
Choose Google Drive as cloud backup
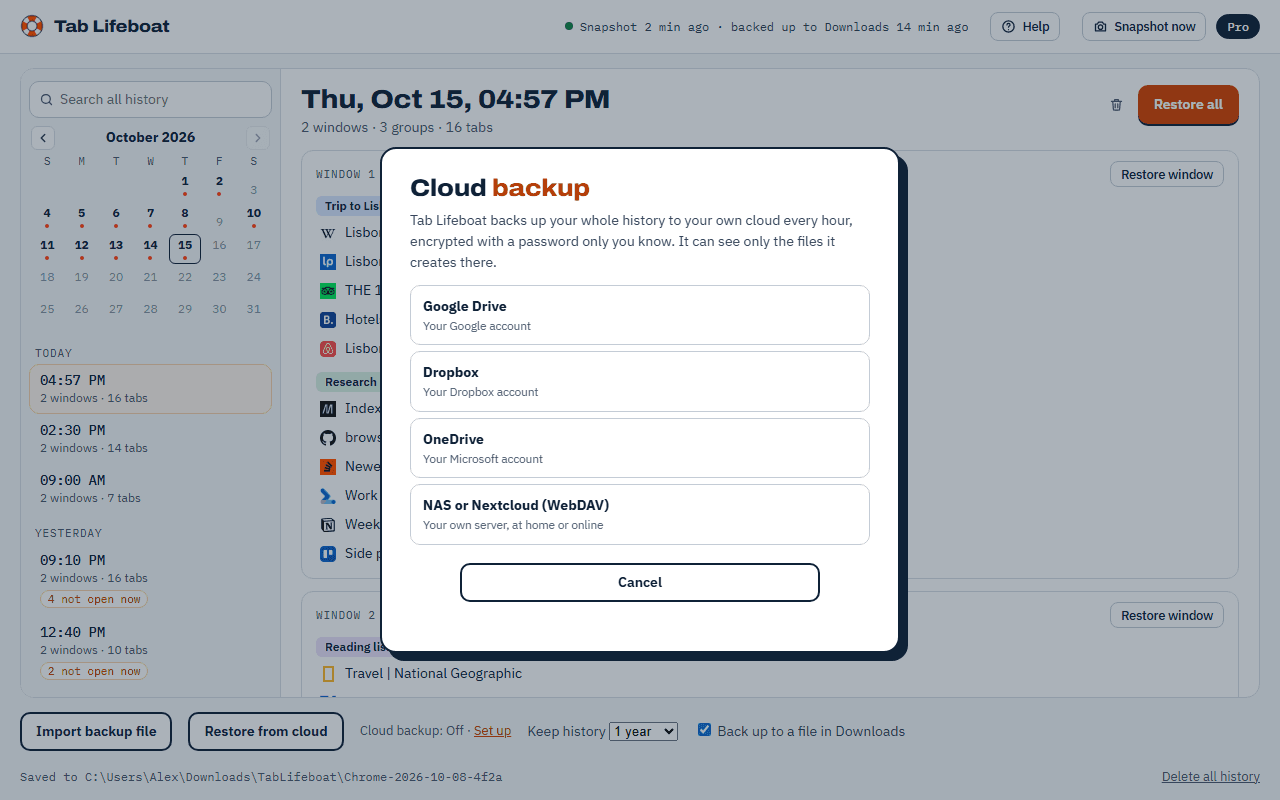pyautogui.click(x=640, y=315)
